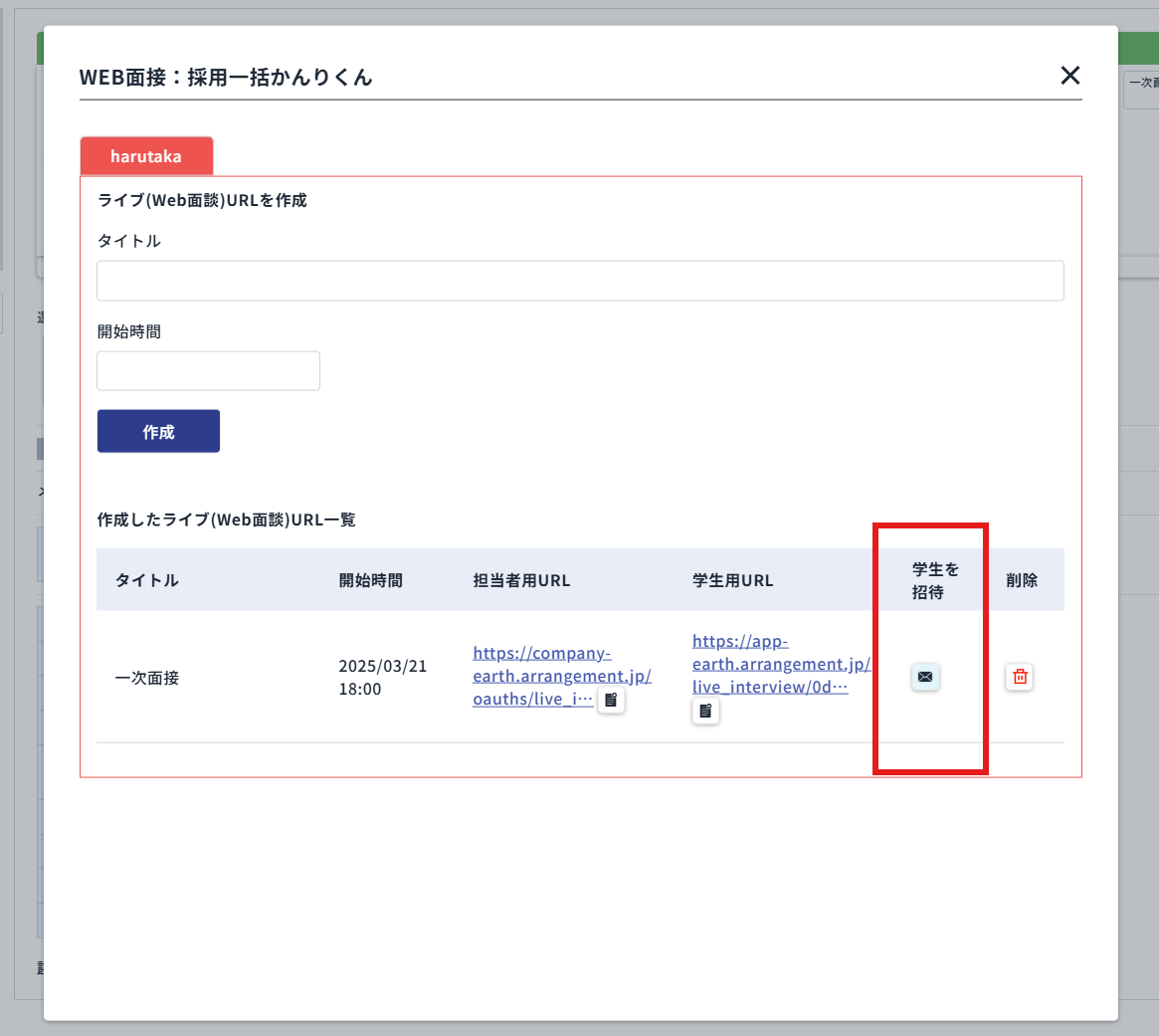Copy the 学生用URL with clipboard icon
Image resolution: width=1159 pixels, height=1036 pixels.
tap(705, 711)
